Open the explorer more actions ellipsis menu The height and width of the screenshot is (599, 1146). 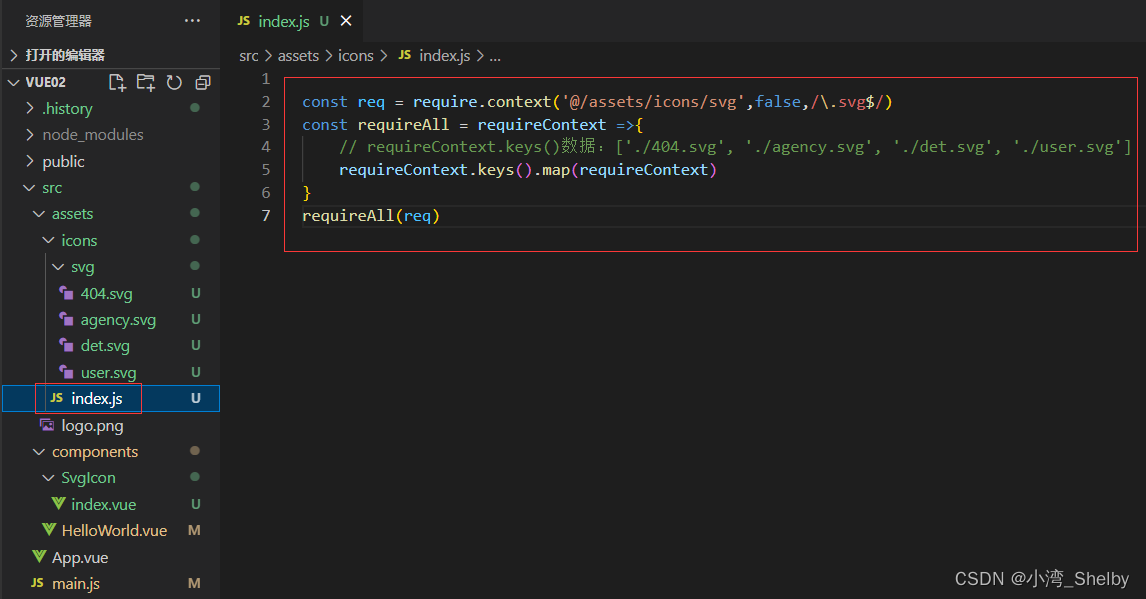click(192, 21)
